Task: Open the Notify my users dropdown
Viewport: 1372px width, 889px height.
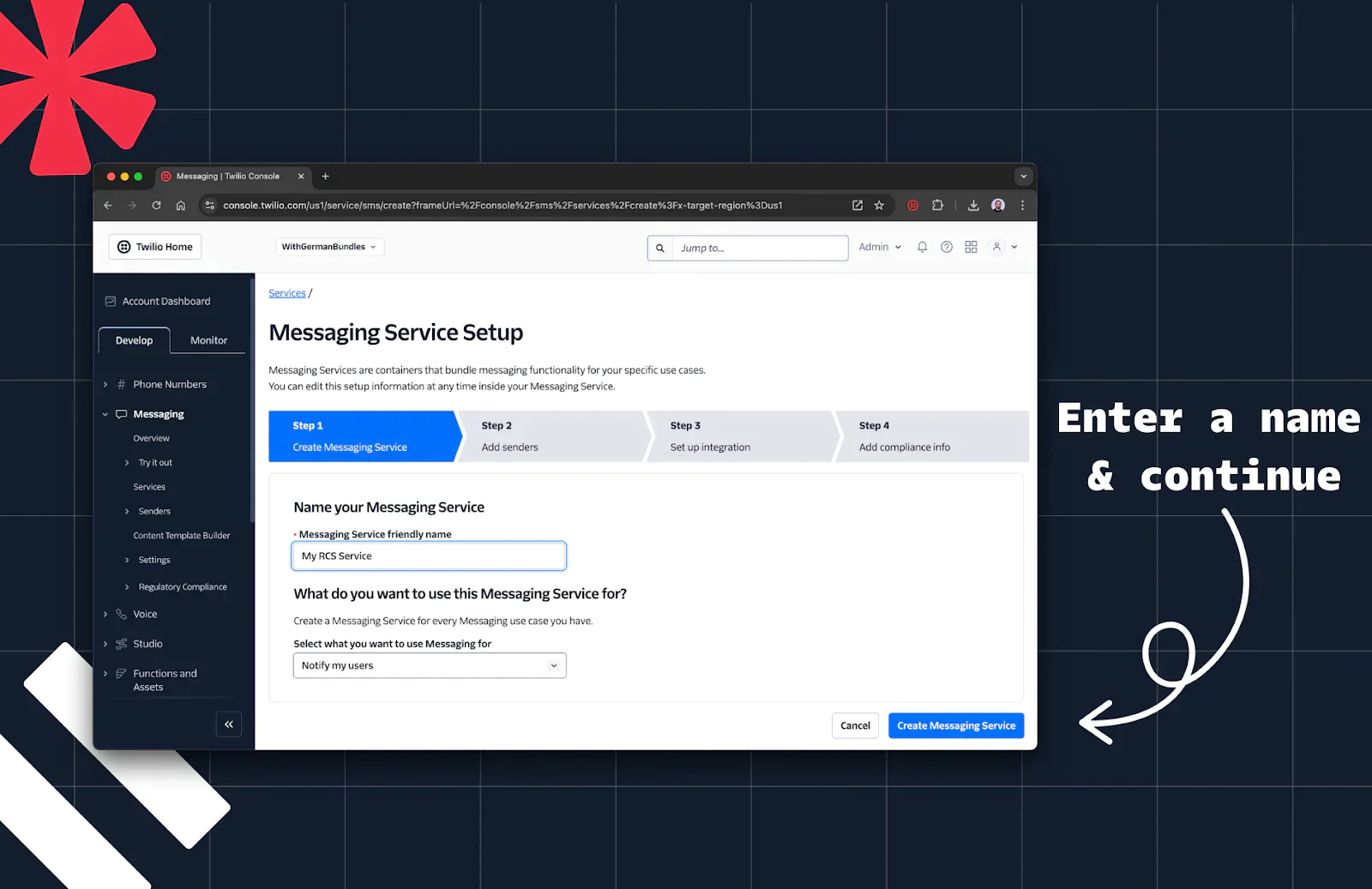Action: tap(430, 666)
